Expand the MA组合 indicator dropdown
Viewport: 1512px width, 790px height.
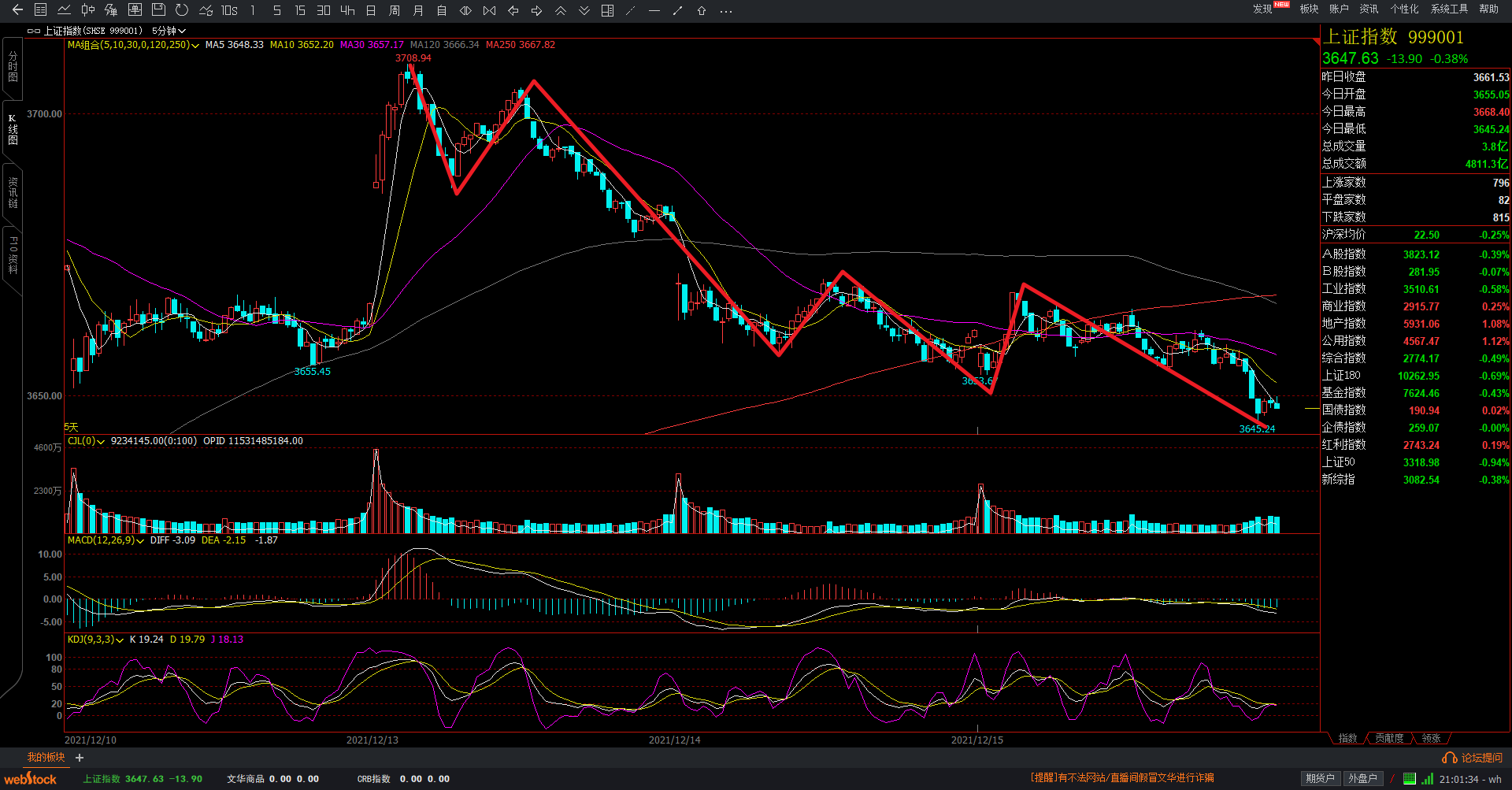coord(195,45)
